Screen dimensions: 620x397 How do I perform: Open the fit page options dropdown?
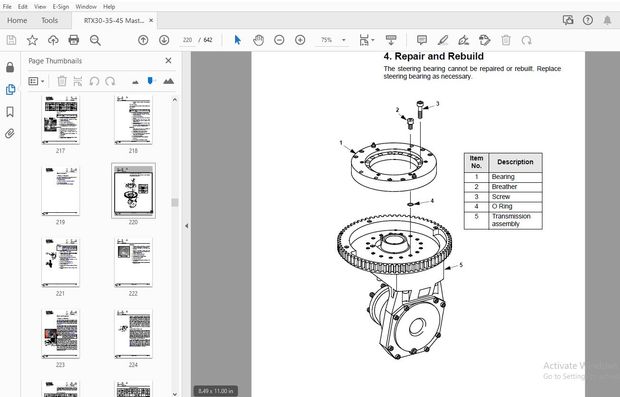[x=367, y=40]
